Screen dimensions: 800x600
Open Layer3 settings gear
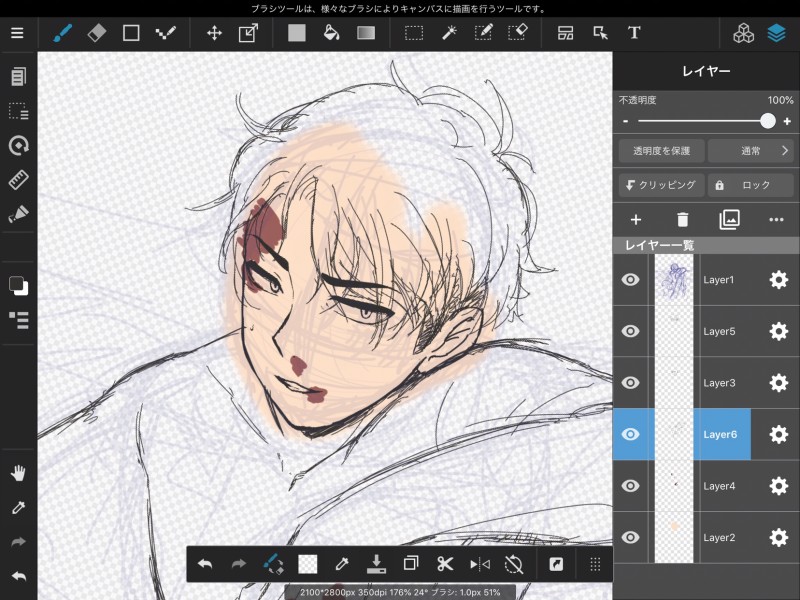[x=779, y=383]
